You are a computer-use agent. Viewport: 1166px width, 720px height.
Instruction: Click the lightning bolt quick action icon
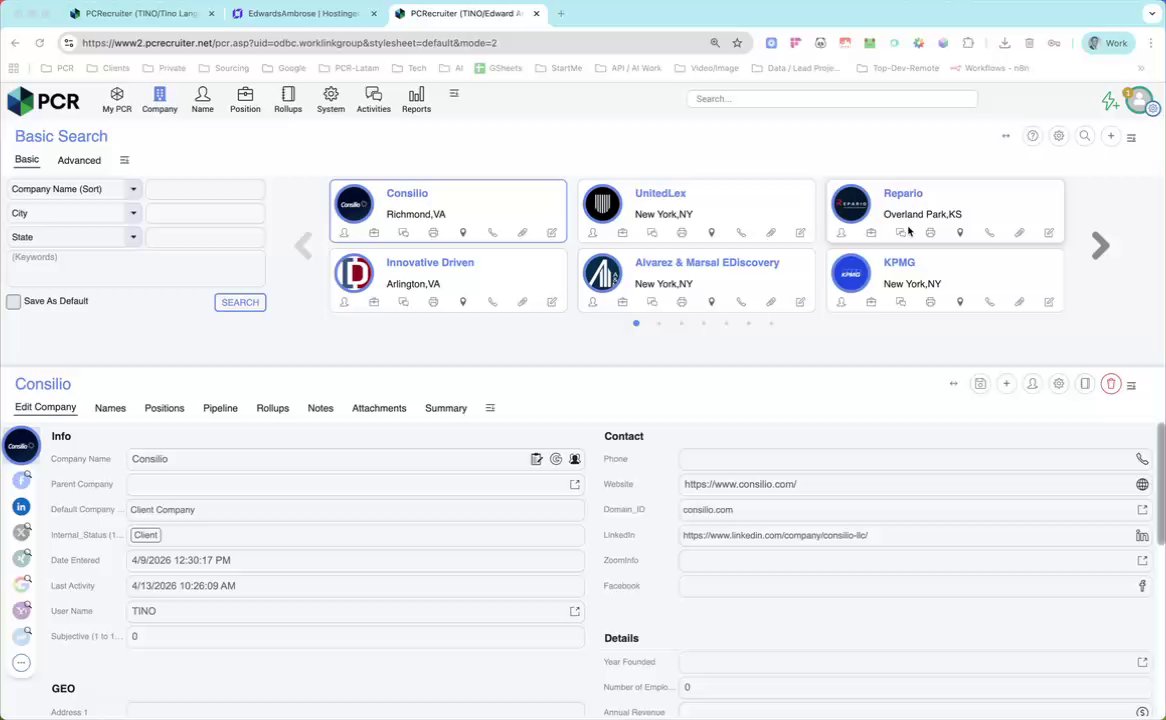coord(1110,100)
